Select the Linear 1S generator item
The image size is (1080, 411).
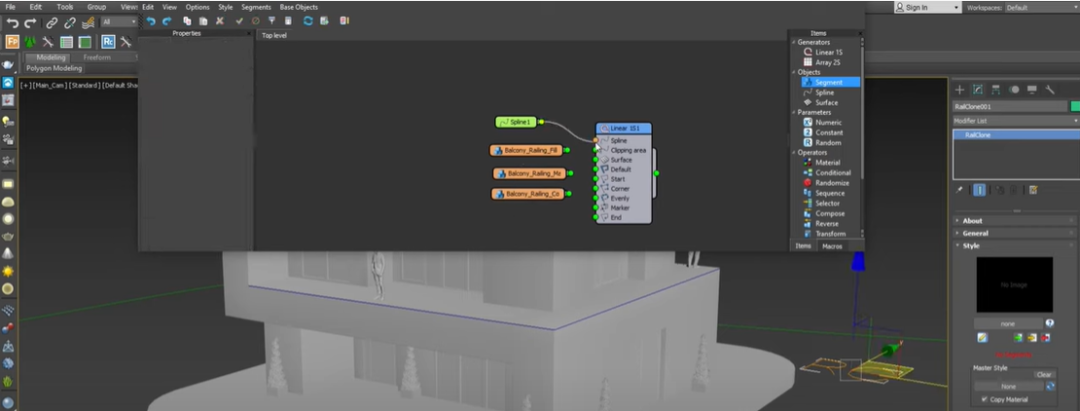pos(828,52)
